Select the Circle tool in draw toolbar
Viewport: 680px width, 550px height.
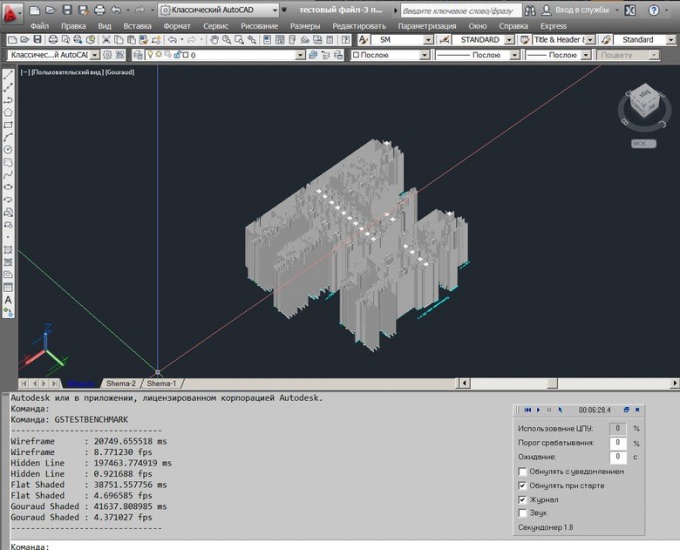tap(8, 150)
